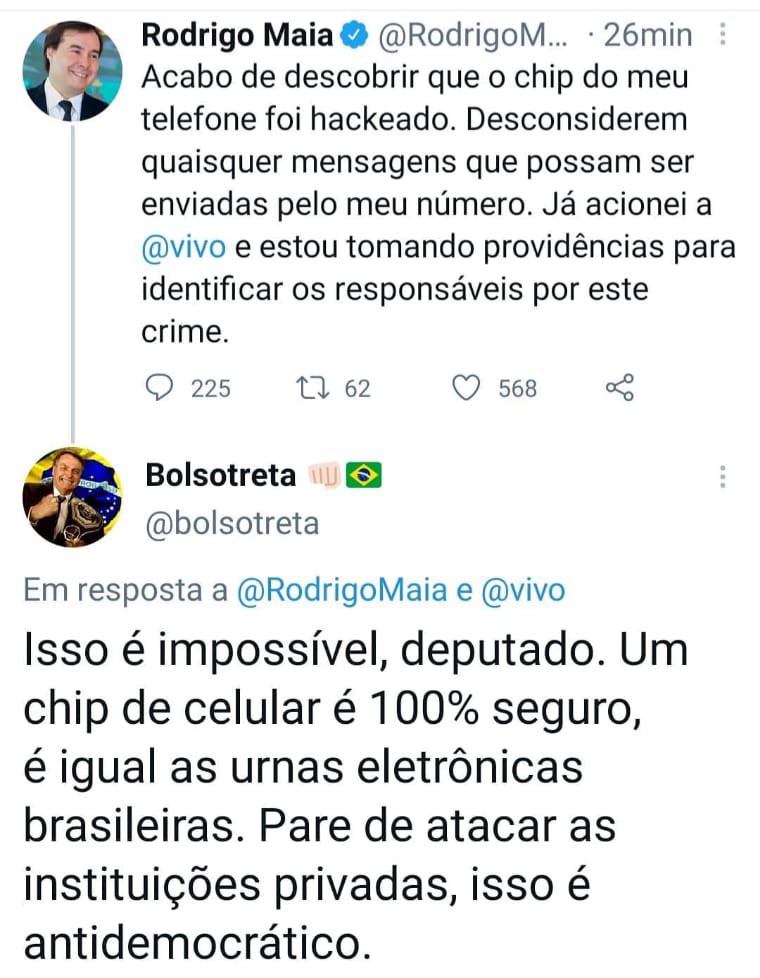Click the Brazil flag emoji beside Bolsotreta

tap(364, 476)
